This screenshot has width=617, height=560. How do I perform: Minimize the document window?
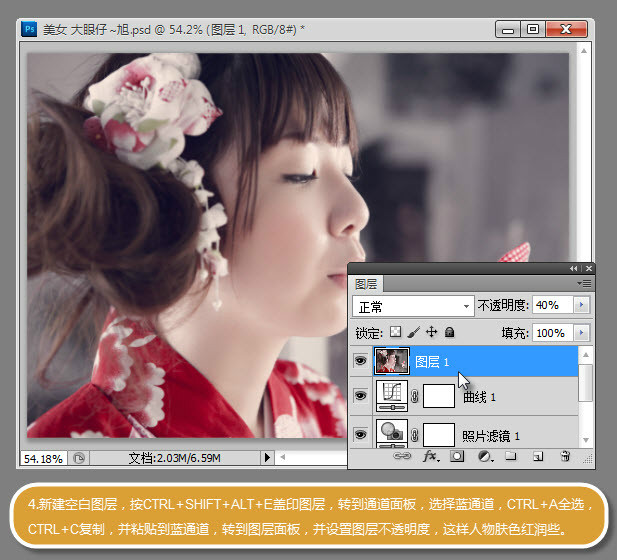pos(508,29)
